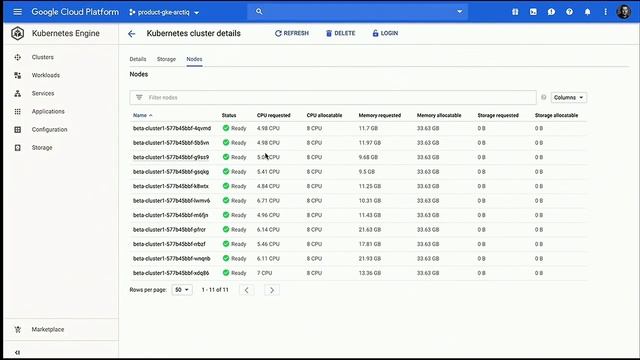Click the REFRESH button
Screen dimensions: 640x360
point(291,33)
